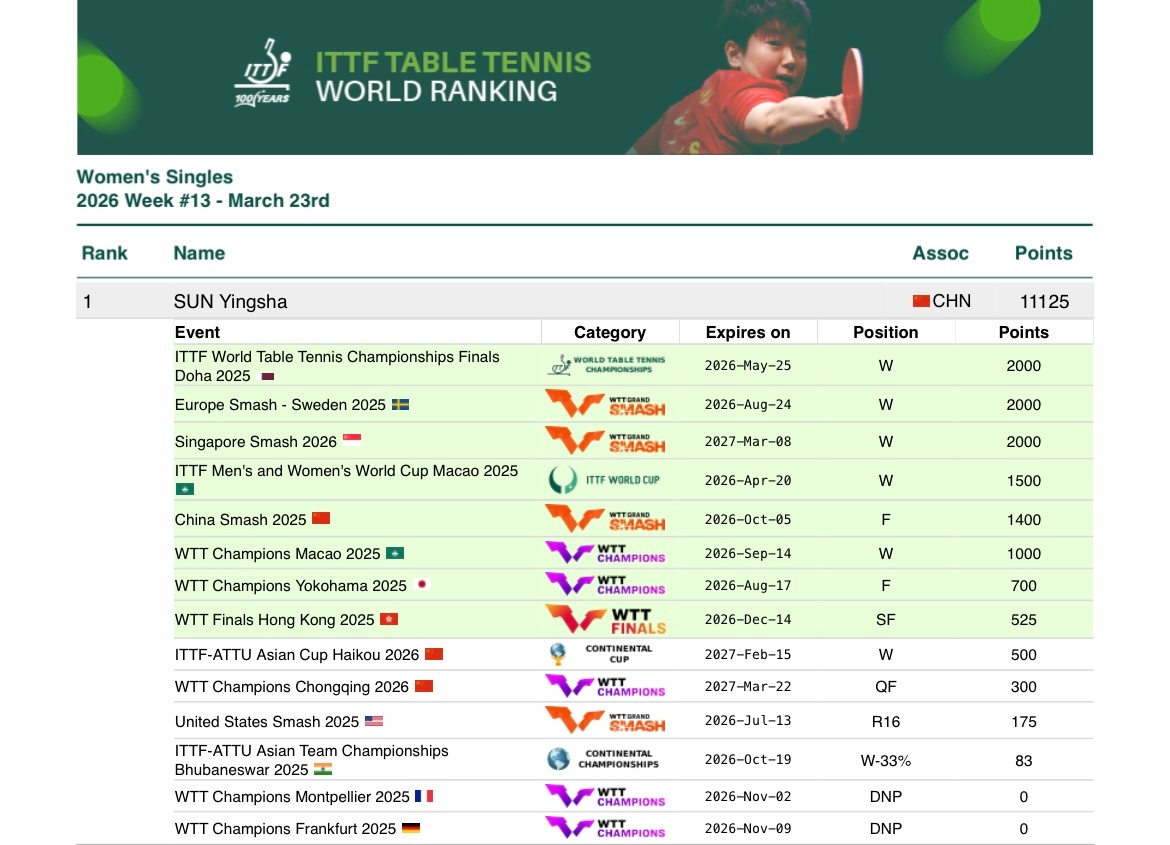Click the Europe Smash - Sweden 2025 event name

click(x=280, y=405)
